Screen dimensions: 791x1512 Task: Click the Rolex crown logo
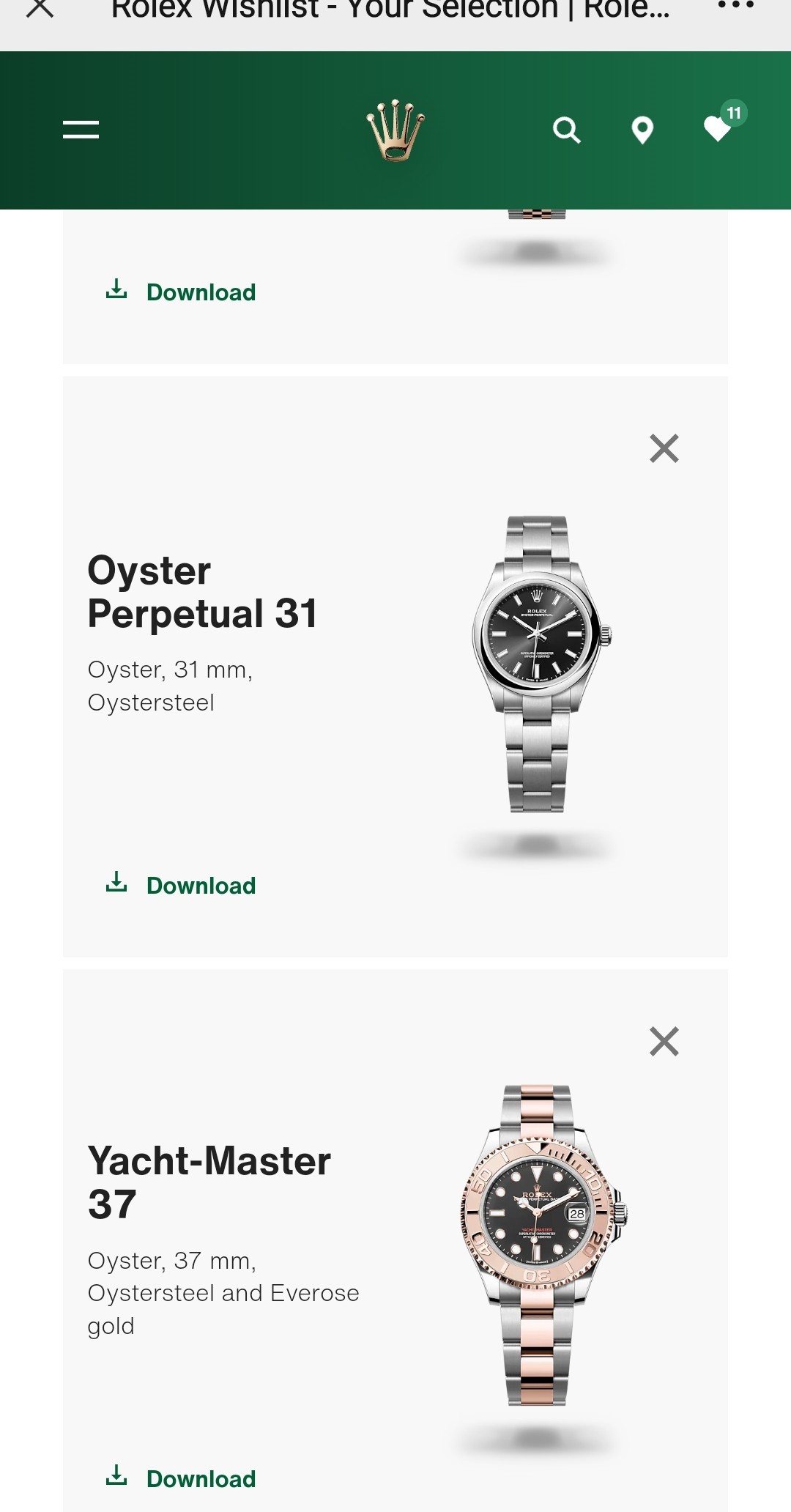click(395, 130)
